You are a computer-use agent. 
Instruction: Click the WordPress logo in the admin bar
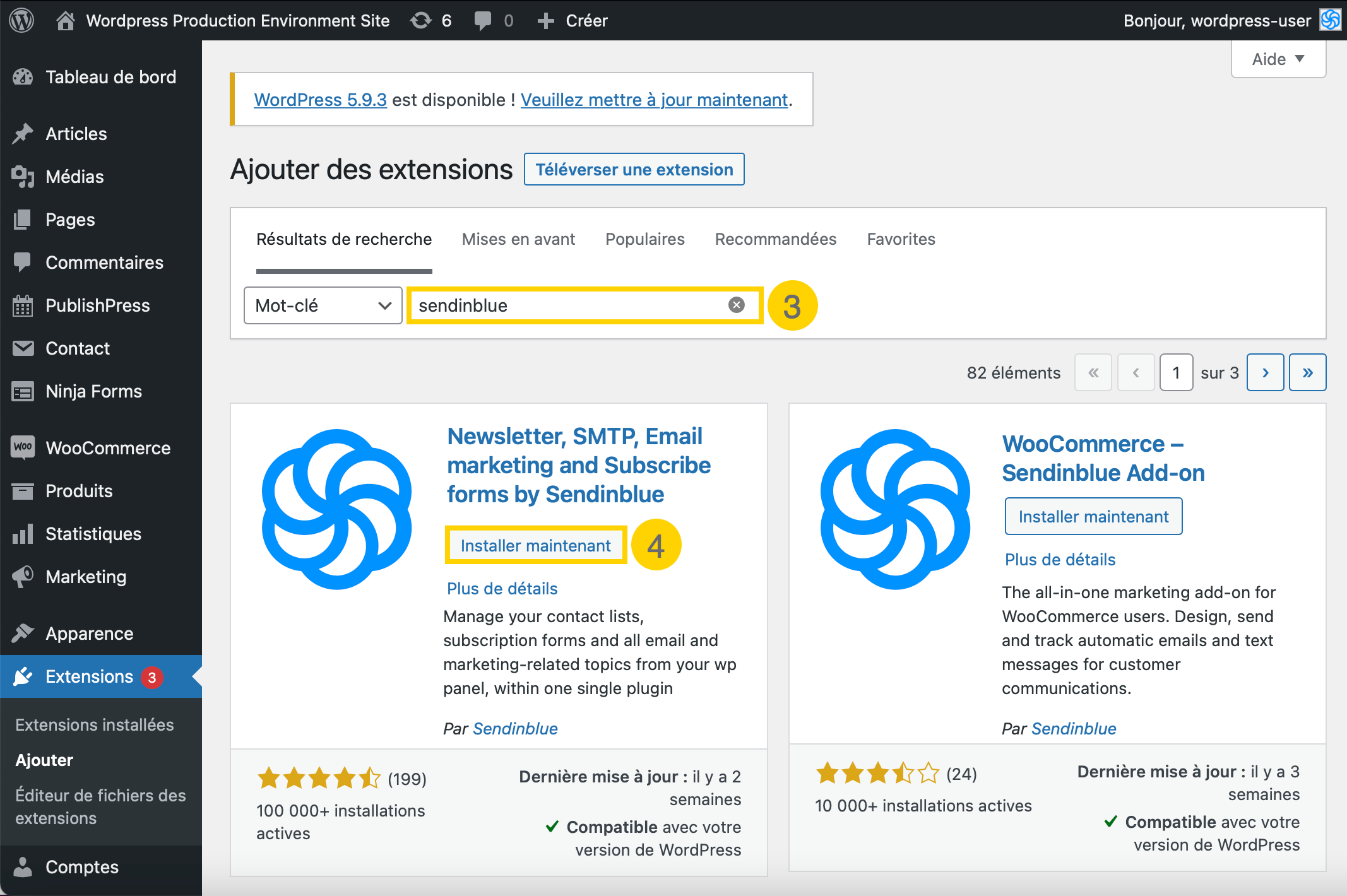(21, 20)
